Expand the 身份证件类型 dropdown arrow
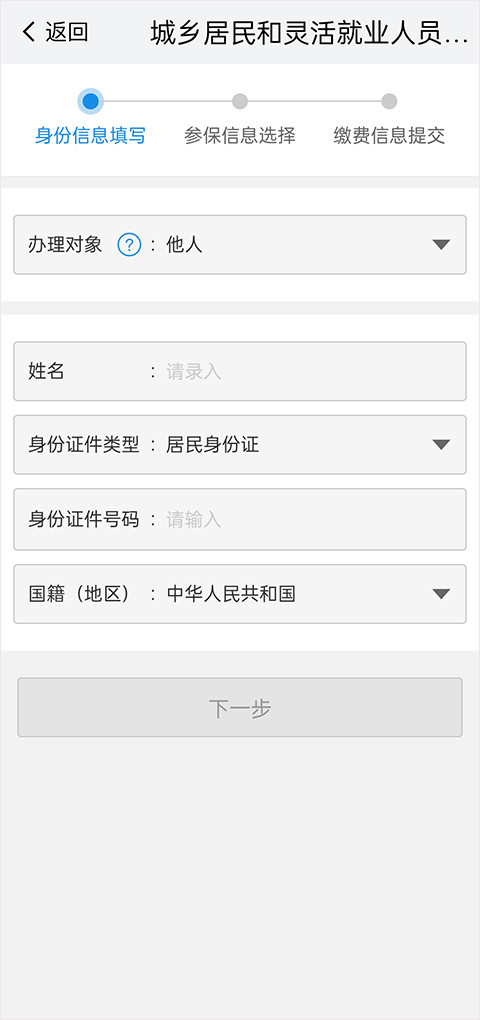This screenshot has width=480, height=1020. coord(441,445)
